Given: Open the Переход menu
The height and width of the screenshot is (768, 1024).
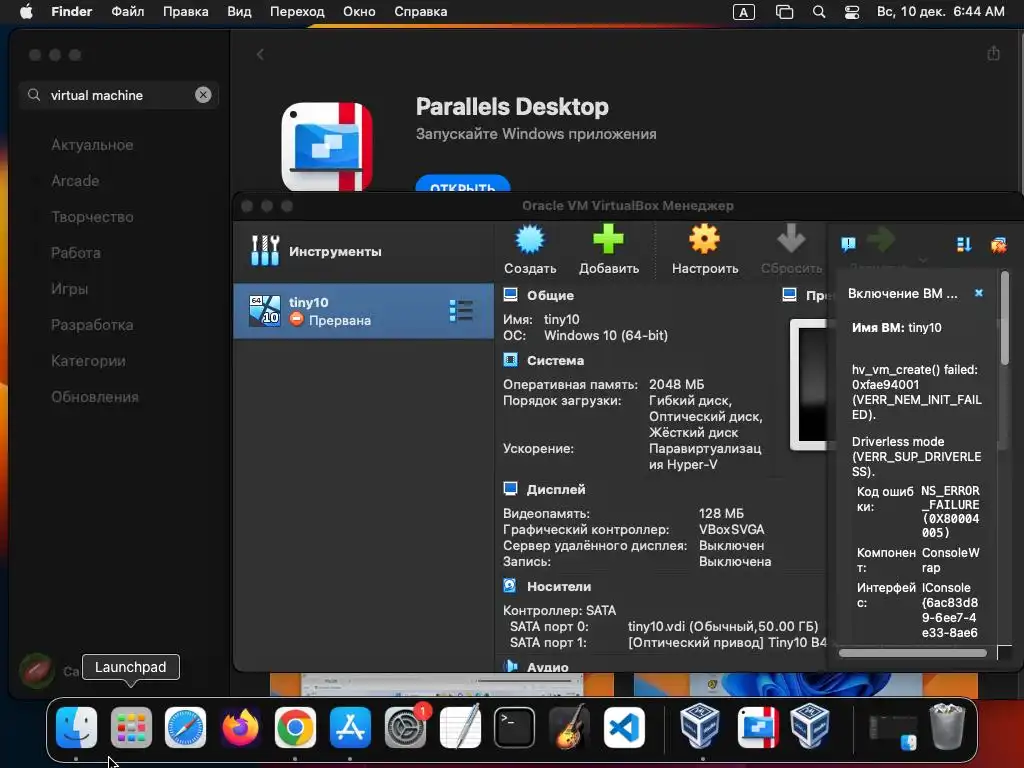Looking at the screenshot, I should point(297,12).
